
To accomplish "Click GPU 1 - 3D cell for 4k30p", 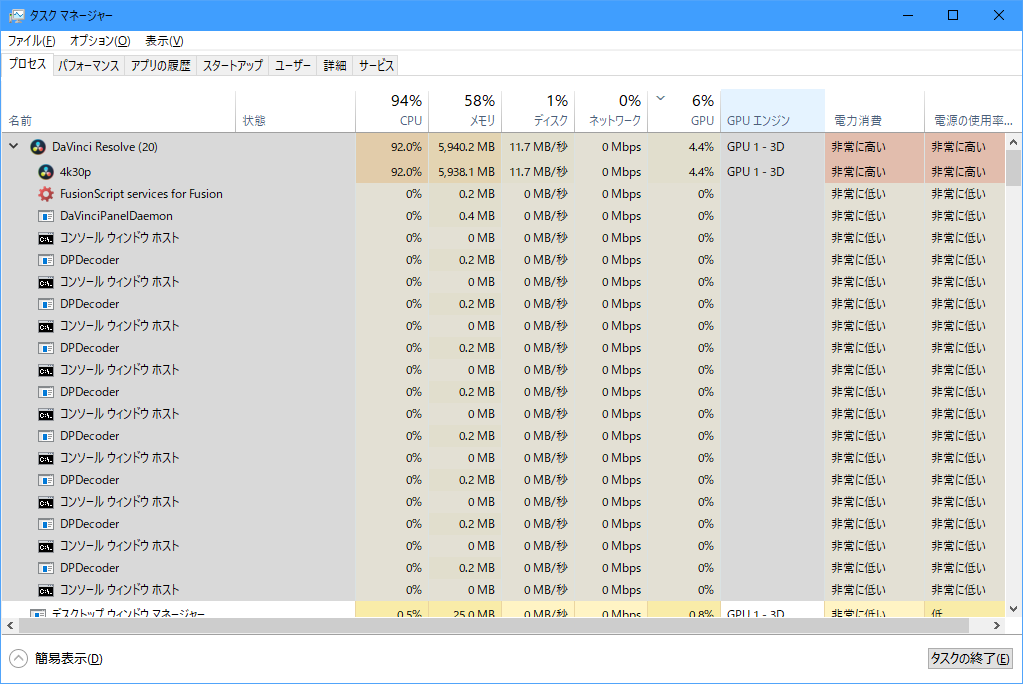I will tap(772, 172).
